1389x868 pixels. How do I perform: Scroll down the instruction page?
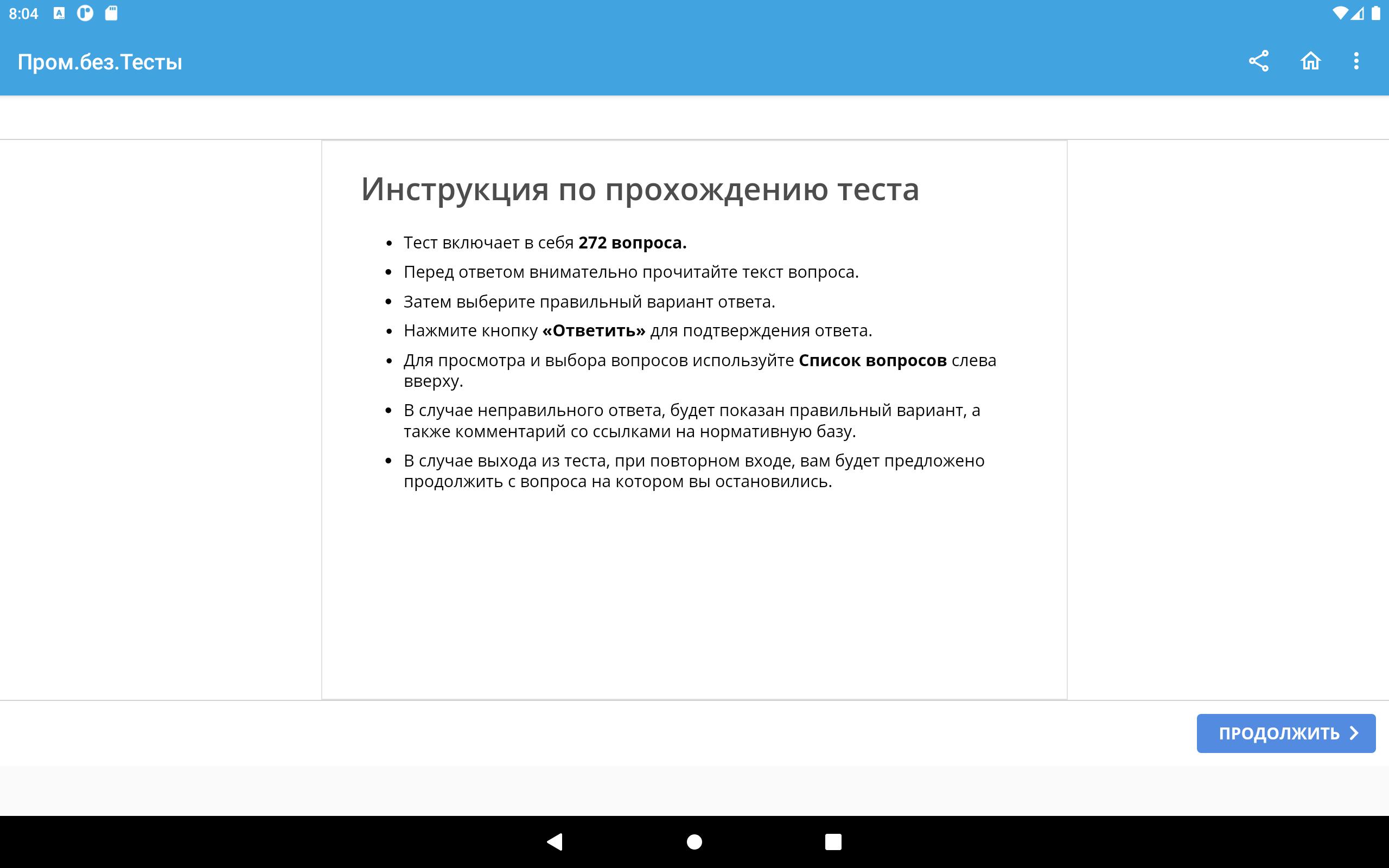[694, 420]
